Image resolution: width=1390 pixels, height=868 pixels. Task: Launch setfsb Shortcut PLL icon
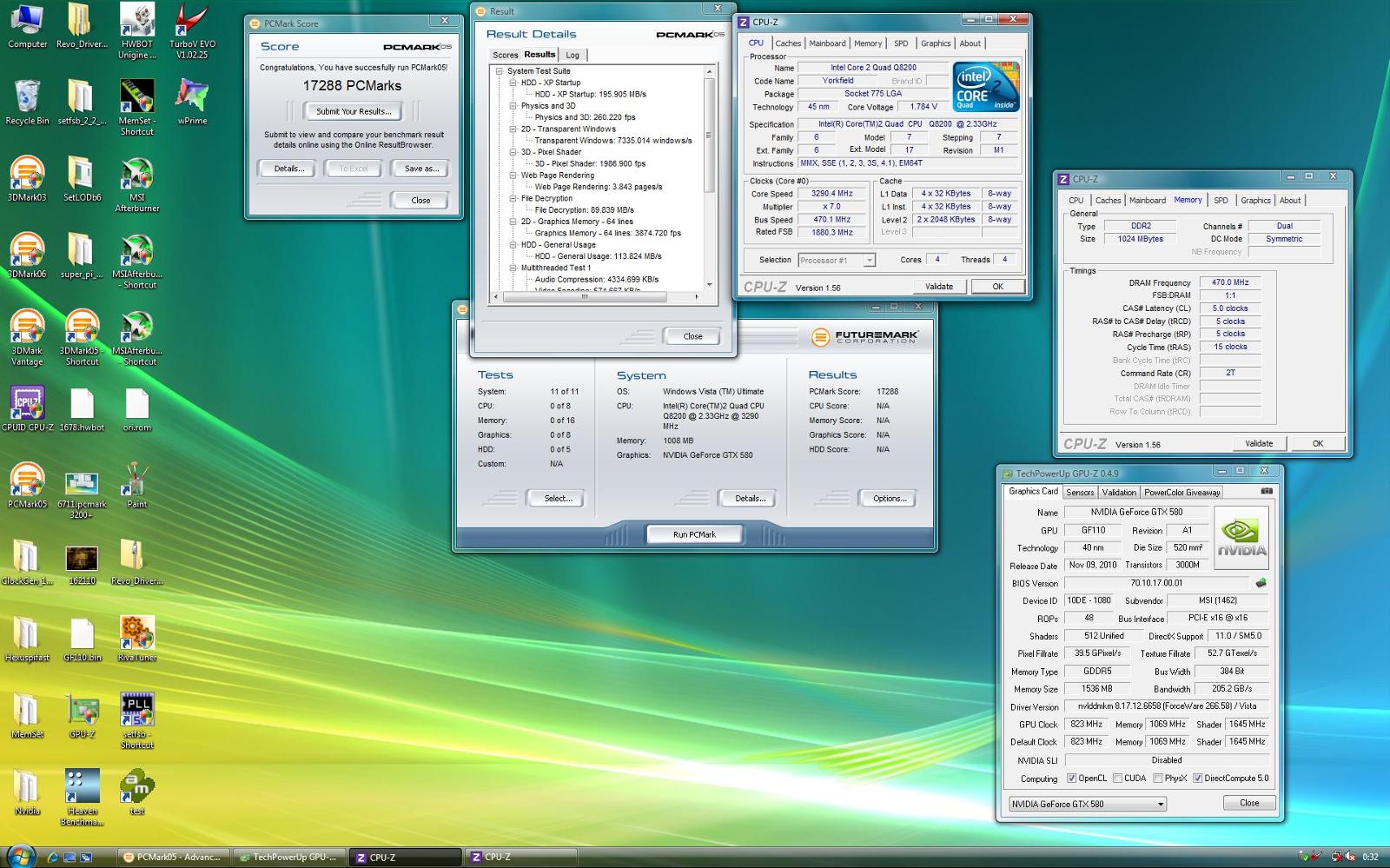(x=137, y=720)
